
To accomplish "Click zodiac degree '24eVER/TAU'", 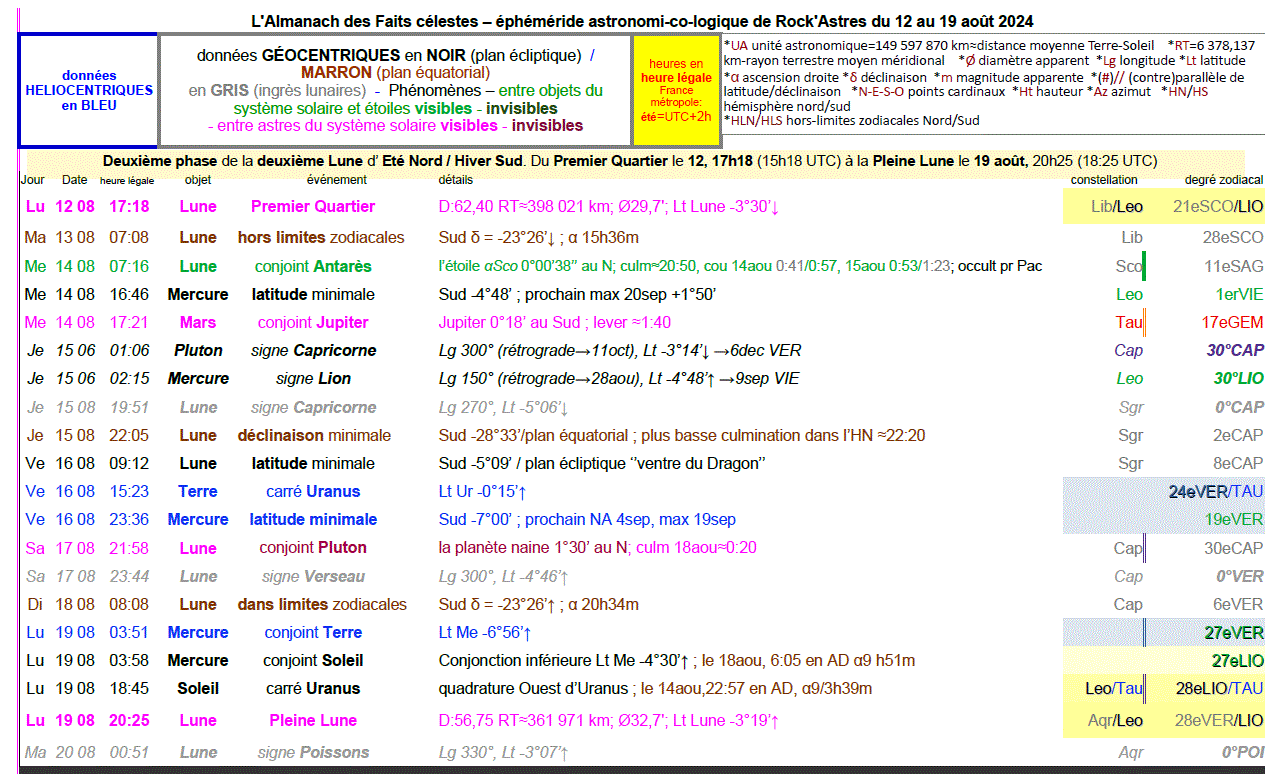I will point(1216,491).
